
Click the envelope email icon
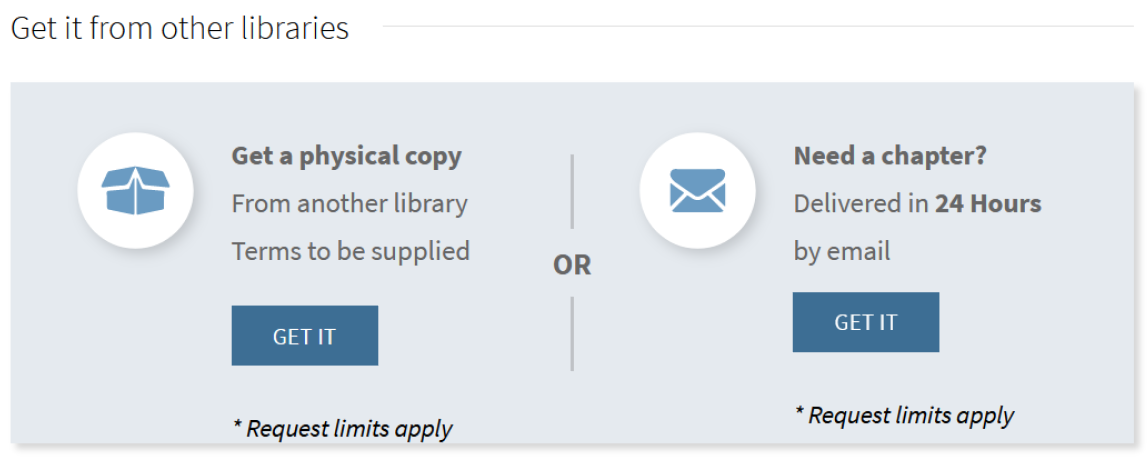pos(697,190)
